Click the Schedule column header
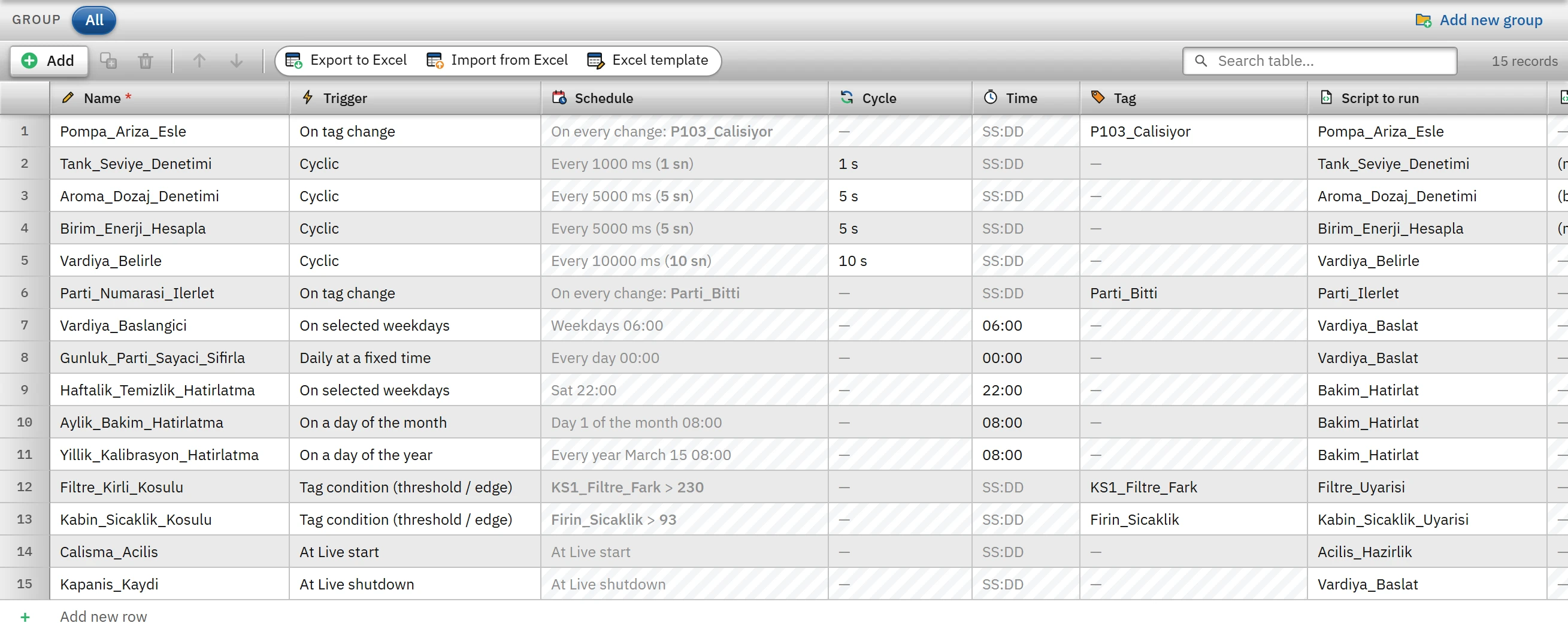 point(684,98)
